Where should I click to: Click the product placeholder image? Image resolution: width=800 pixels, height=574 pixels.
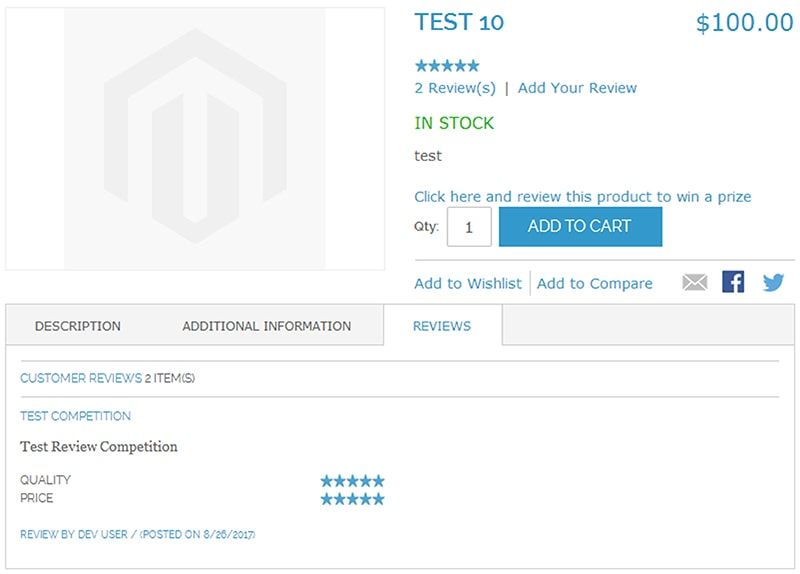pyautogui.click(x=195, y=138)
